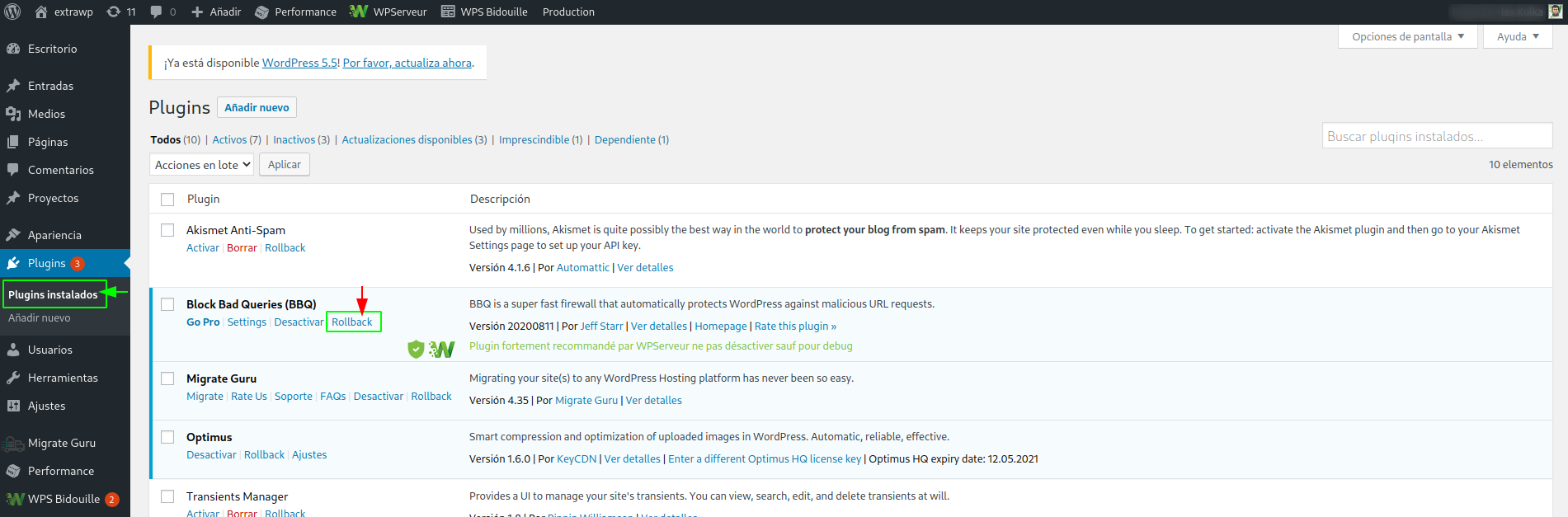The height and width of the screenshot is (517, 1568).
Task: Open Performance in sidebar menu
Action: coord(61,471)
